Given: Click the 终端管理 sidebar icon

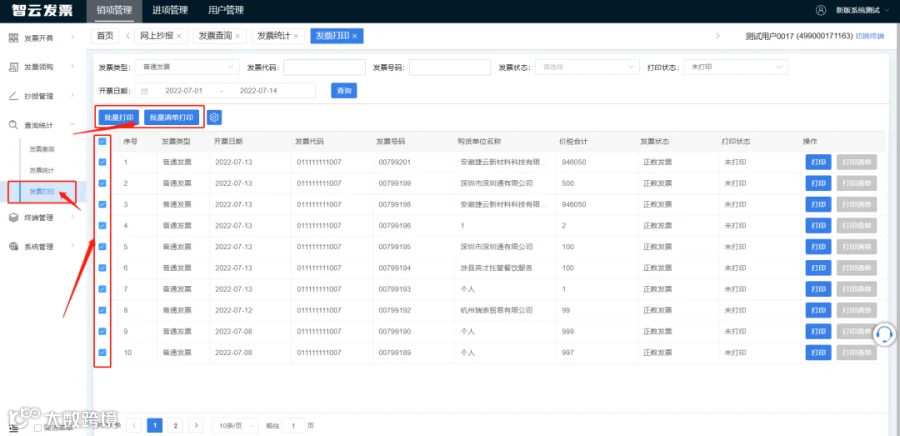Looking at the screenshot, I should pyautogui.click(x=13, y=217).
